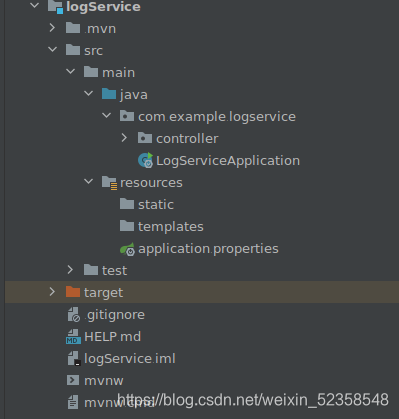The width and height of the screenshot is (399, 419).
Task: Click the templates folder icon
Action: tap(127, 226)
